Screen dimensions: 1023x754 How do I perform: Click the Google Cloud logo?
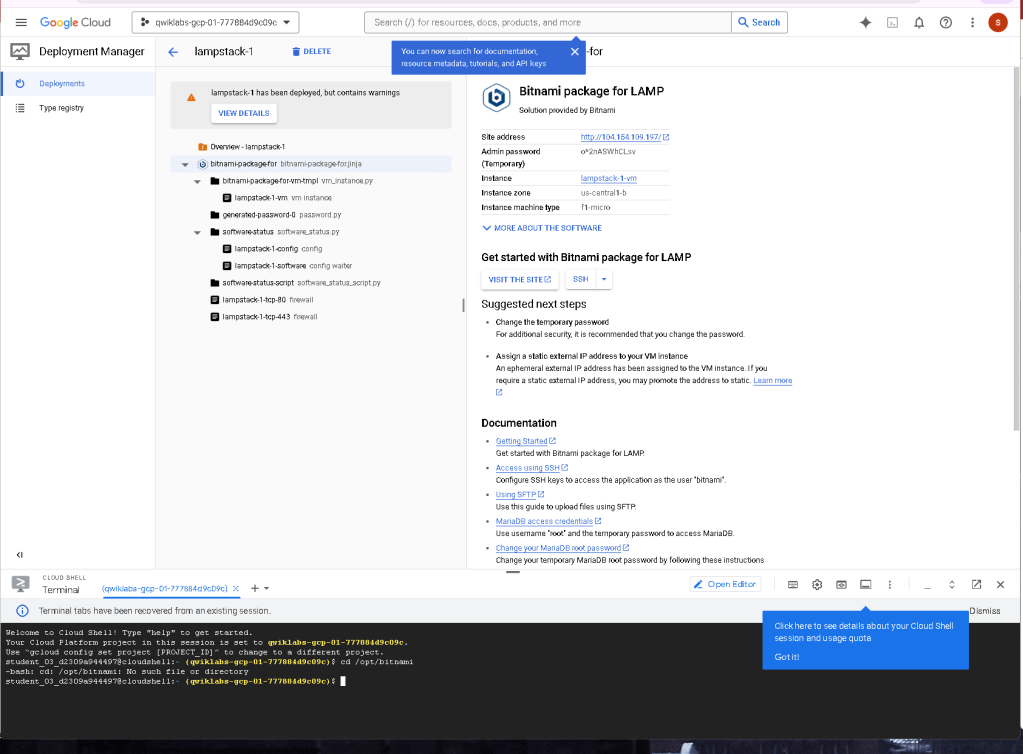[x=75, y=22]
